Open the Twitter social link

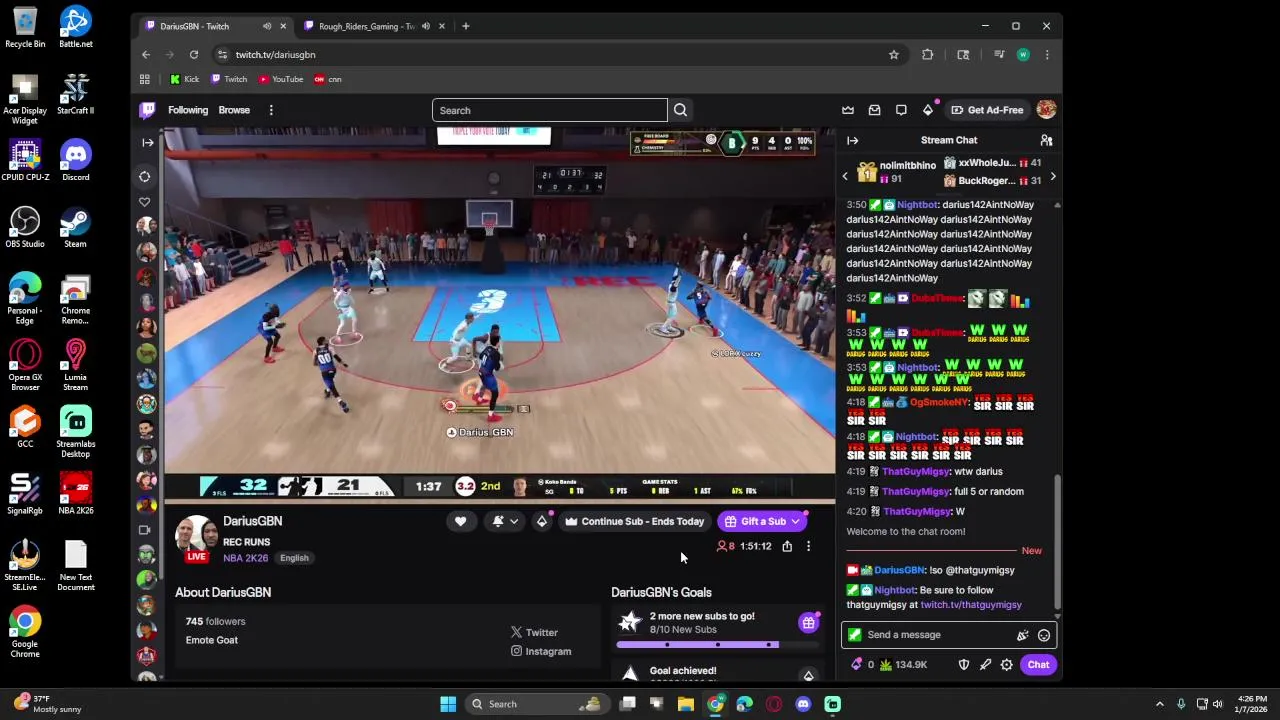coord(534,632)
